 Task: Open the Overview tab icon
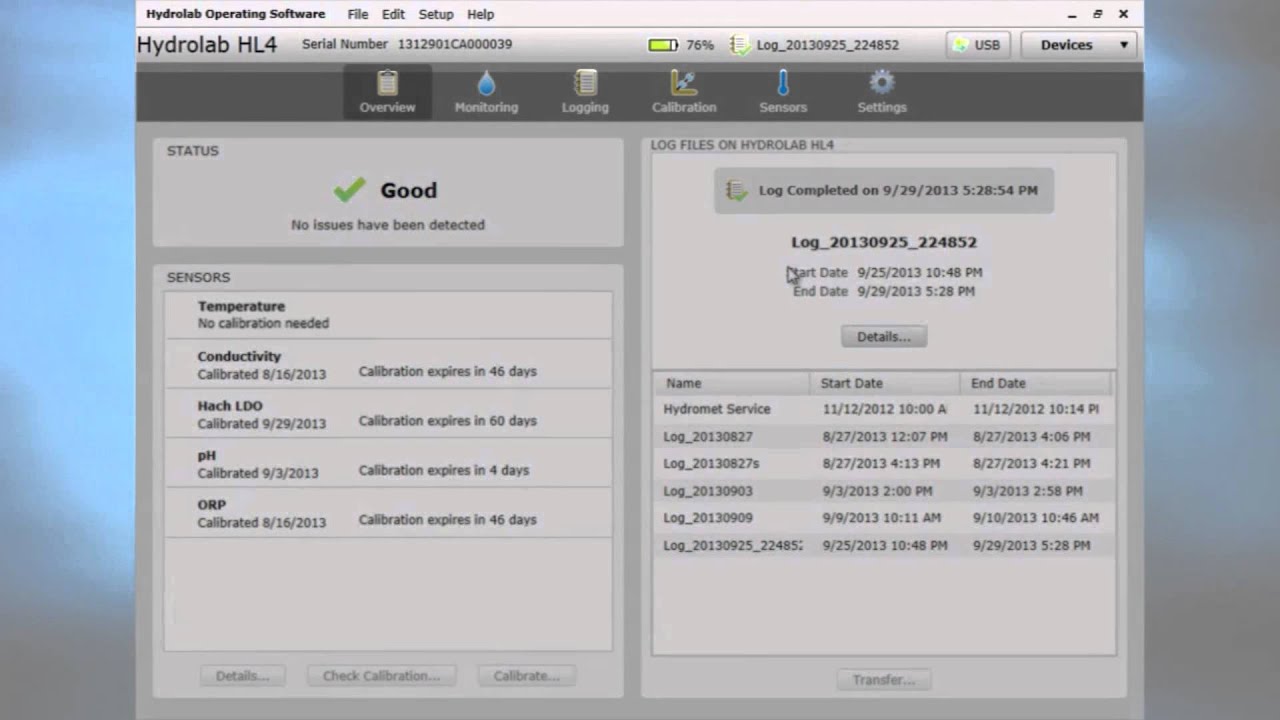pos(387,82)
